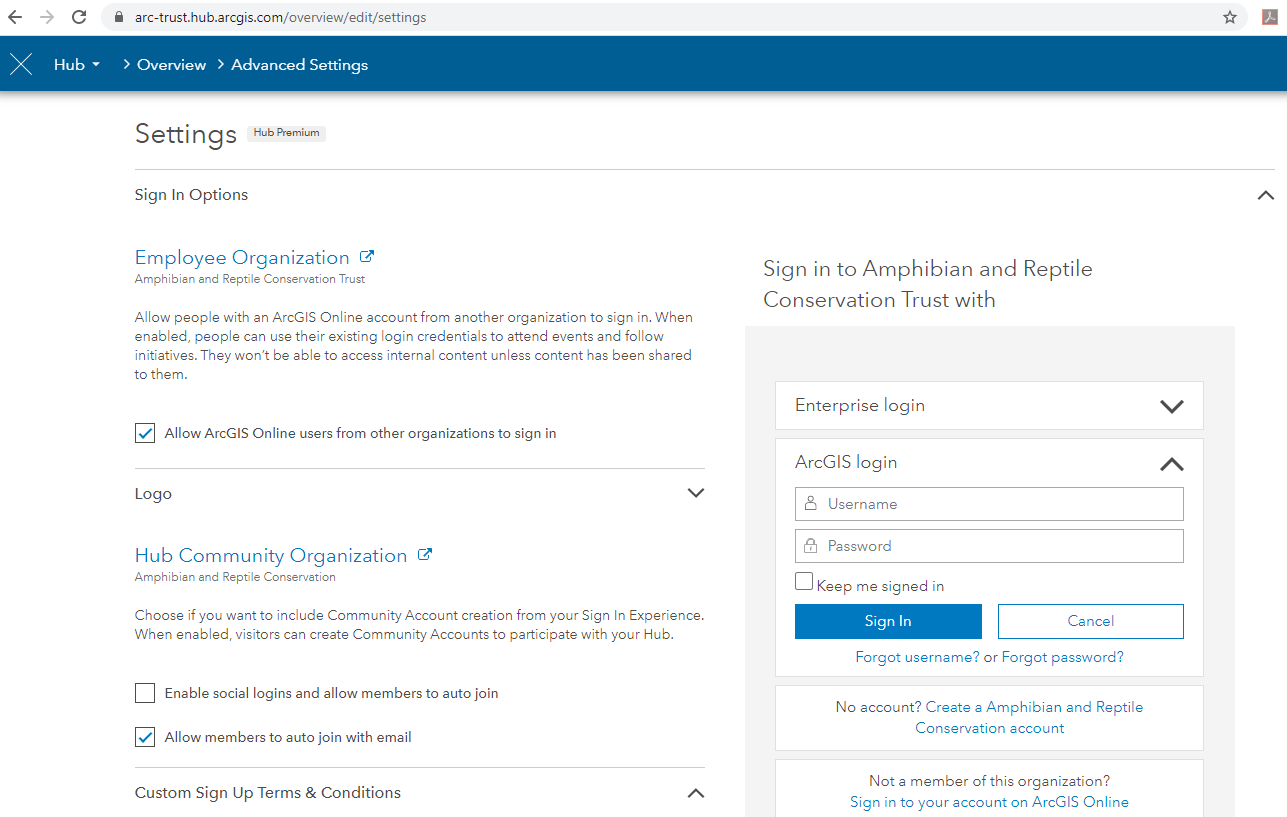
Task: Expand the Enterprise login panel
Action: [x=1171, y=406]
